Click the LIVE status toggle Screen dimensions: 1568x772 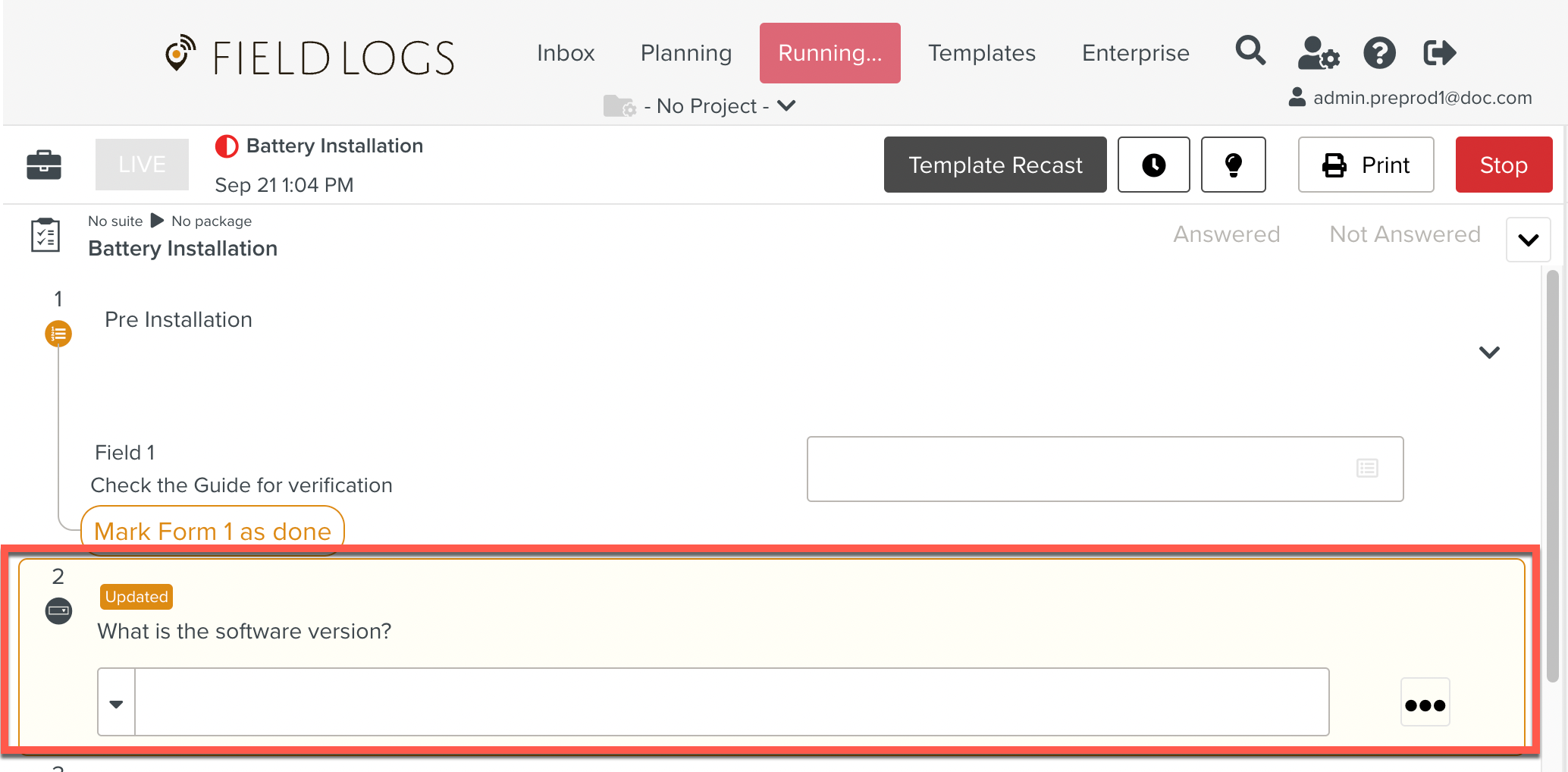coord(141,164)
